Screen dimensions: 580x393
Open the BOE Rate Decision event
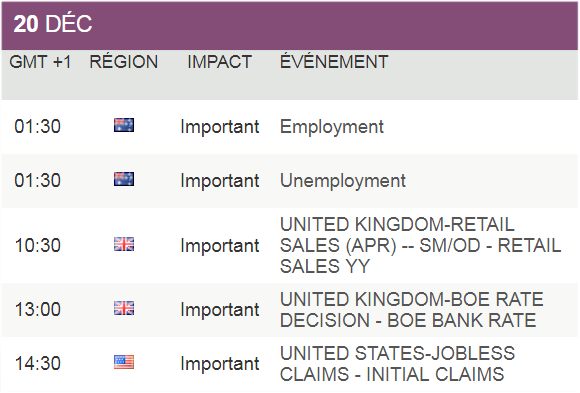pyautogui.click(x=412, y=310)
